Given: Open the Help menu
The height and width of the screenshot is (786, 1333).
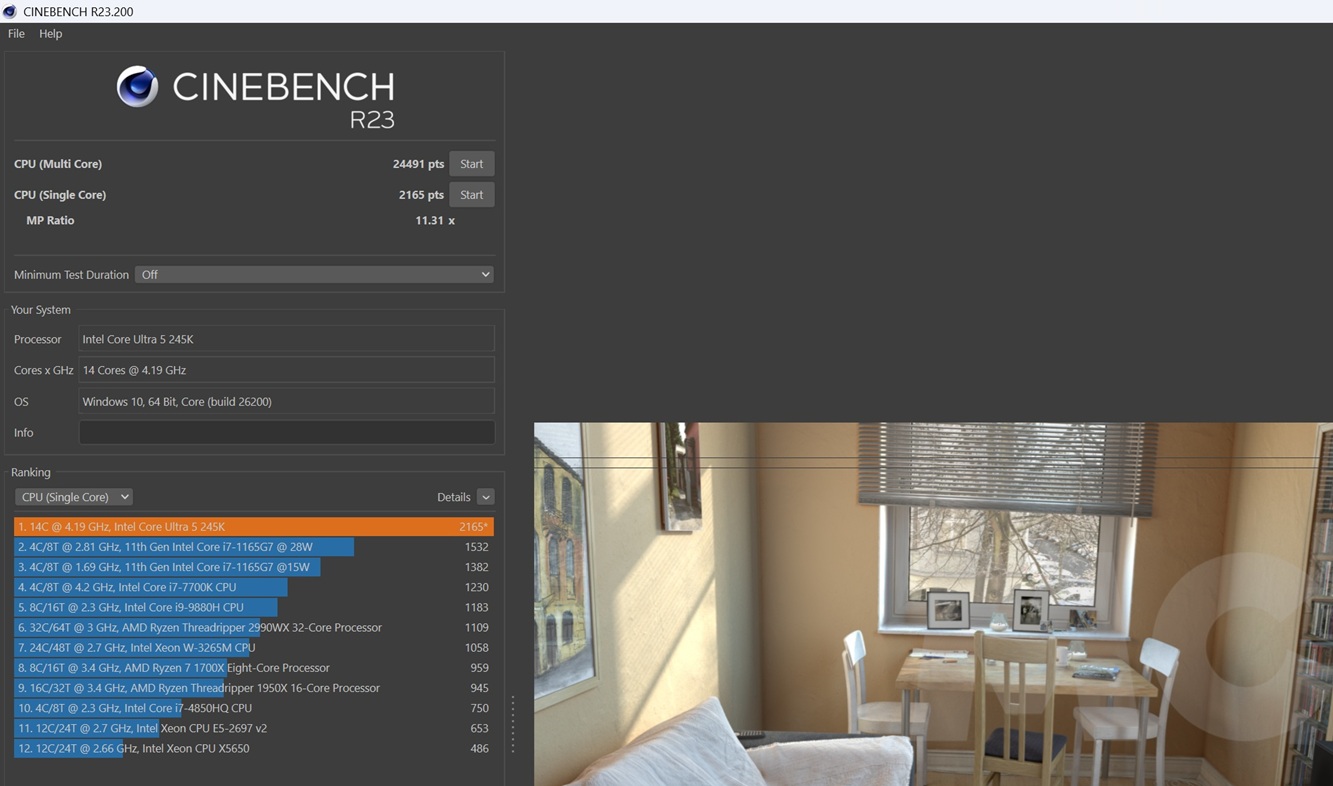Looking at the screenshot, I should tap(50, 33).
